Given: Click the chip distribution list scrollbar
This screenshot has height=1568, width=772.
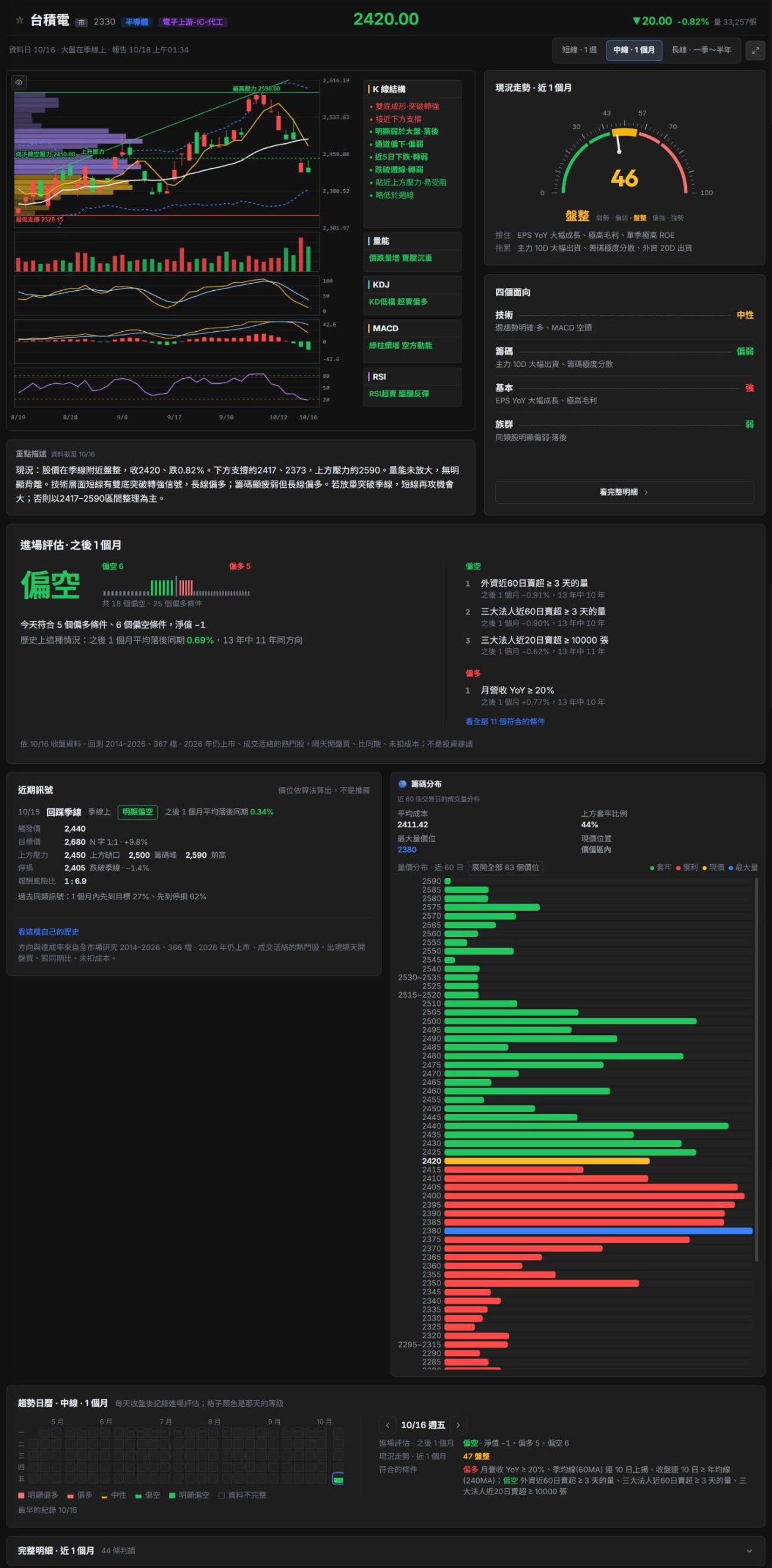Looking at the screenshot, I should (756, 1070).
